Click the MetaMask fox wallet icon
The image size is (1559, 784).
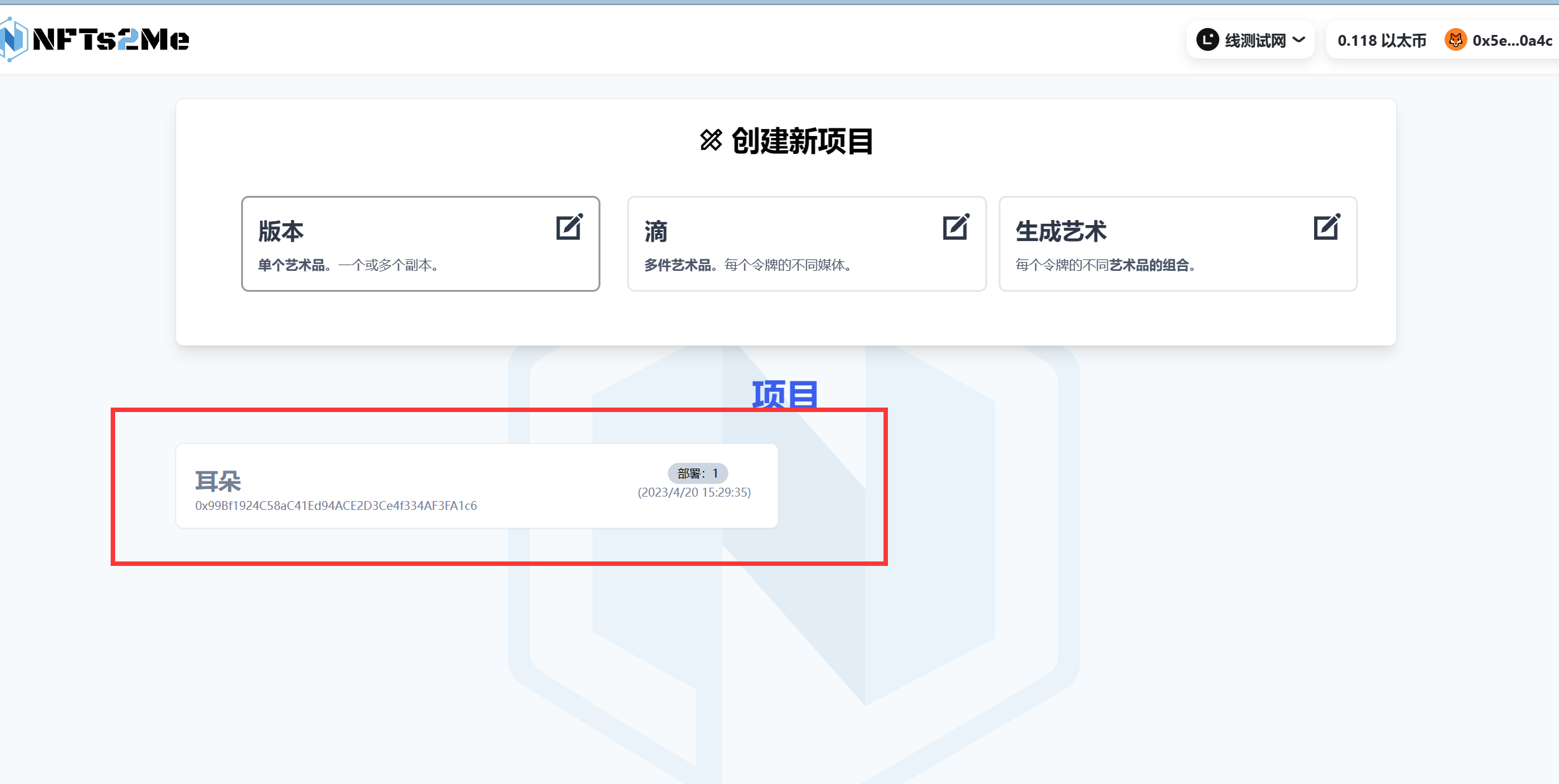point(1455,40)
